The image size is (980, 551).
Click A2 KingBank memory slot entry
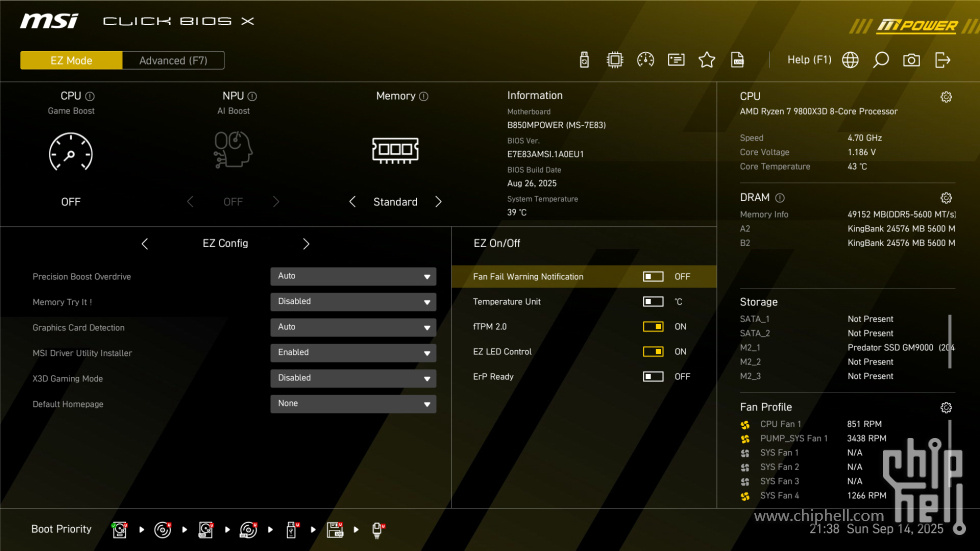[848, 229]
